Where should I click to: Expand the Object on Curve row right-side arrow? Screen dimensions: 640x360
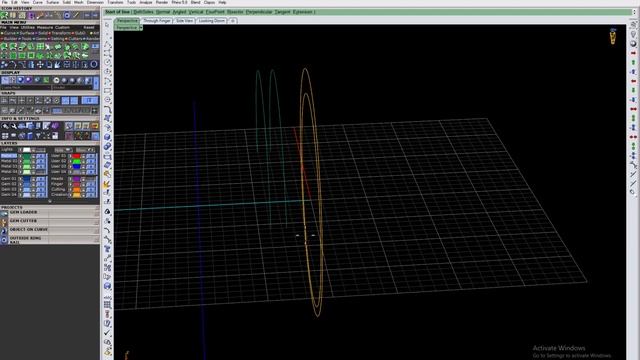click(97, 231)
